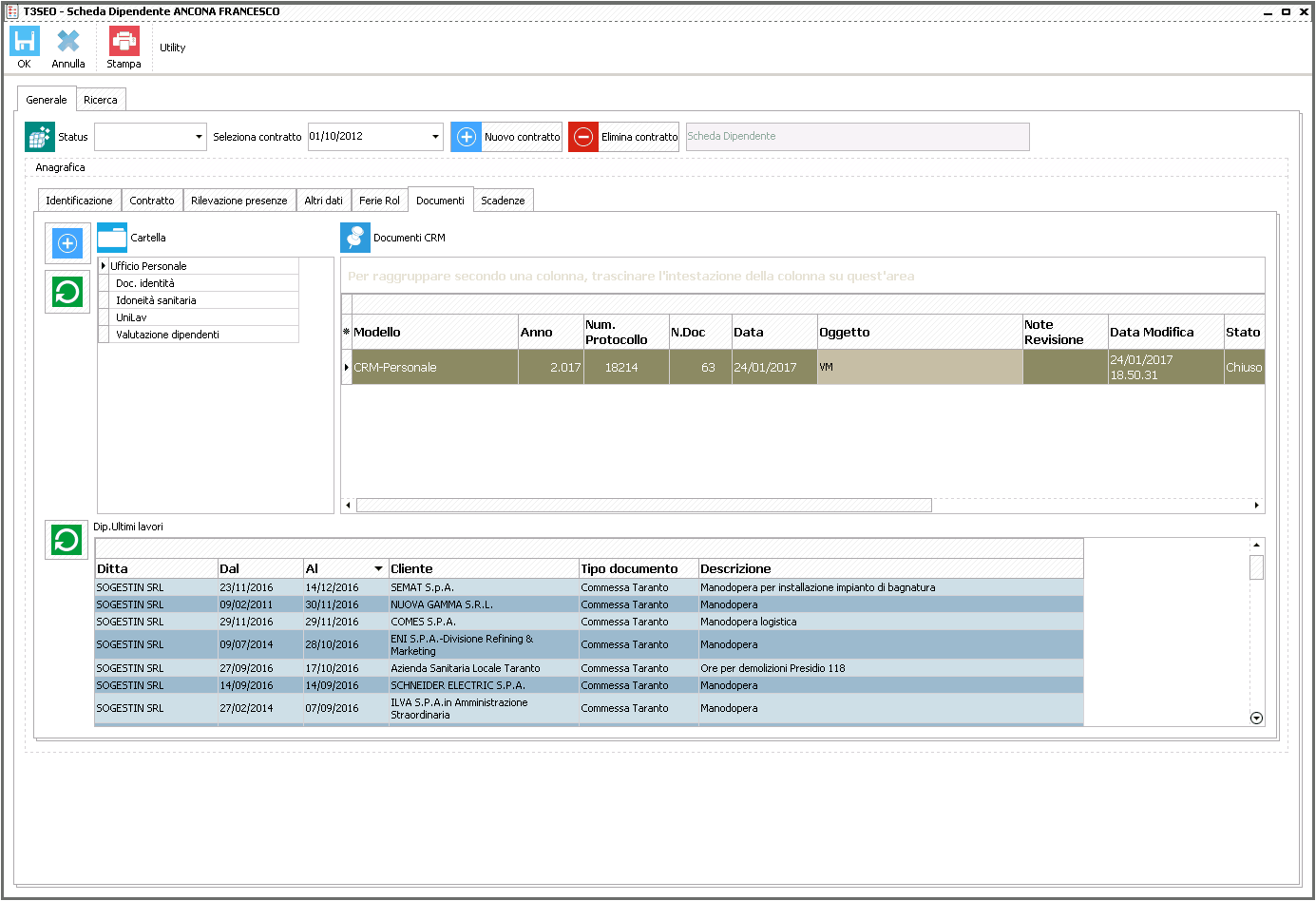The width and height of the screenshot is (1316, 901).
Task: Click the Scheda Dipendente field
Action: coord(857,137)
